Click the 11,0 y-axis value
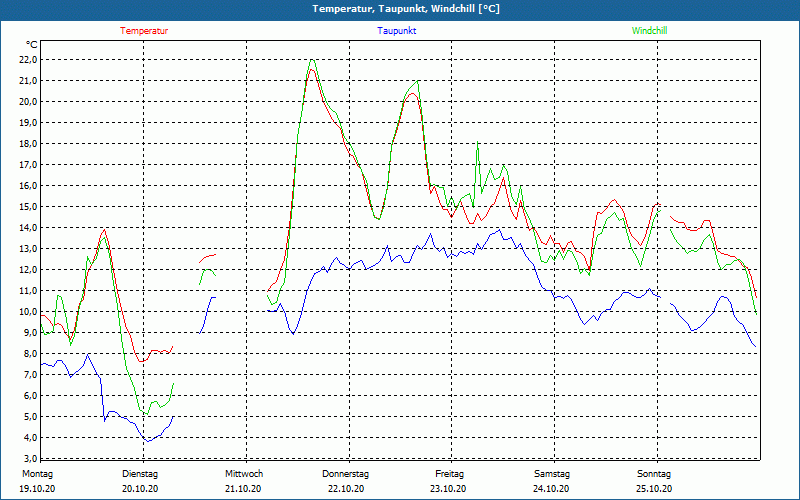Viewport: 800px width, 500px height. pos(29,291)
